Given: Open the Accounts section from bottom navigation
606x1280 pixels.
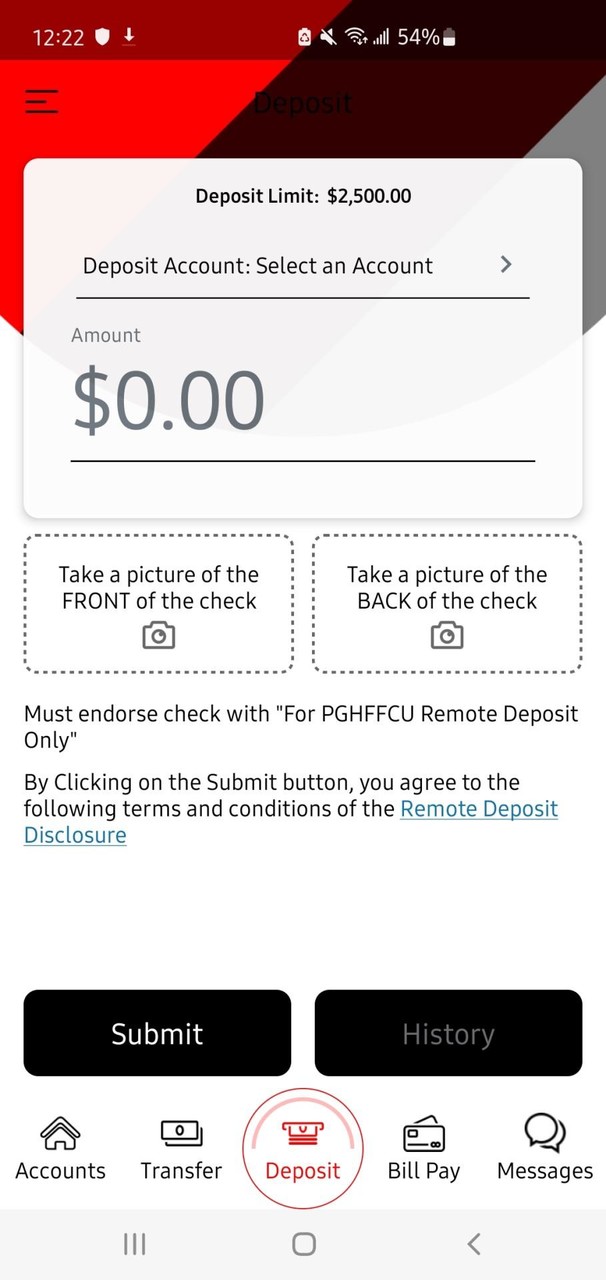Looking at the screenshot, I should [60, 1148].
